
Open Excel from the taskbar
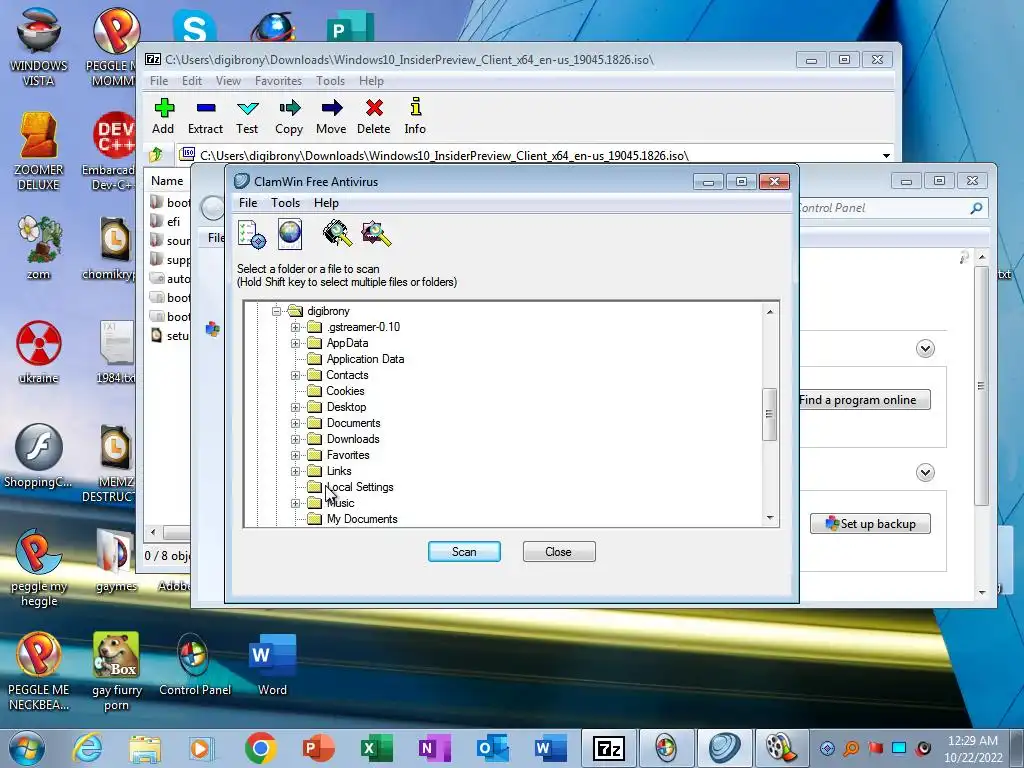(x=377, y=748)
